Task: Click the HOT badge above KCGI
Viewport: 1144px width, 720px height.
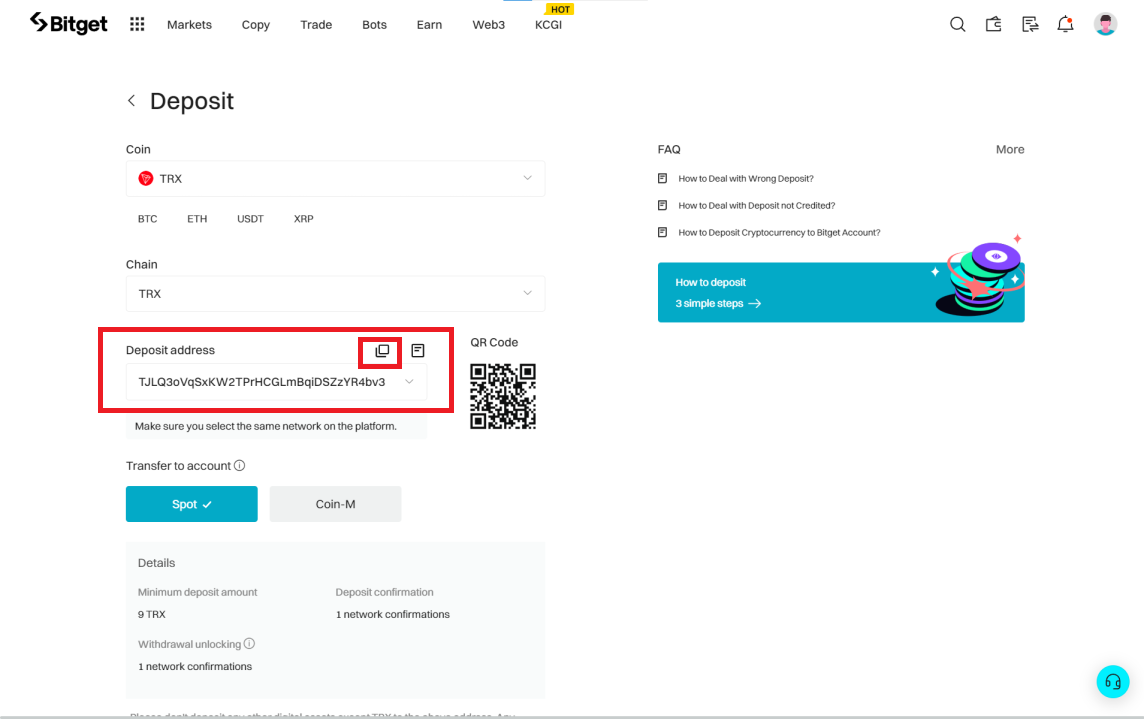Action: pos(560,9)
